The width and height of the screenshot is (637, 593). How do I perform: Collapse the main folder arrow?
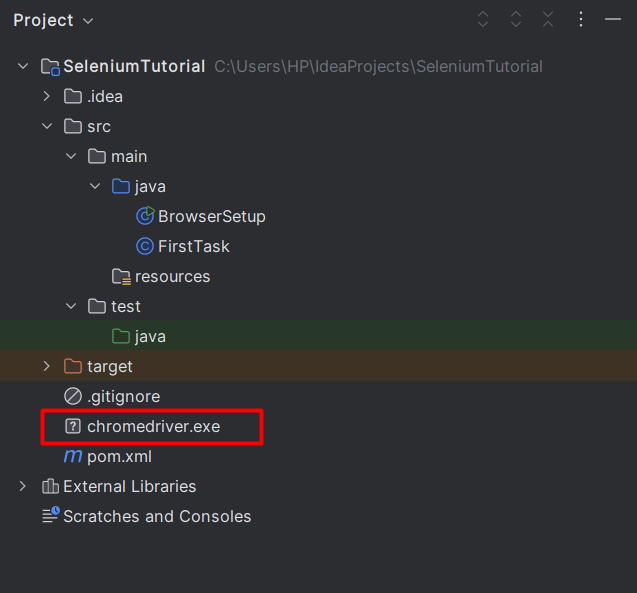pyautogui.click(x=70, y=156)
